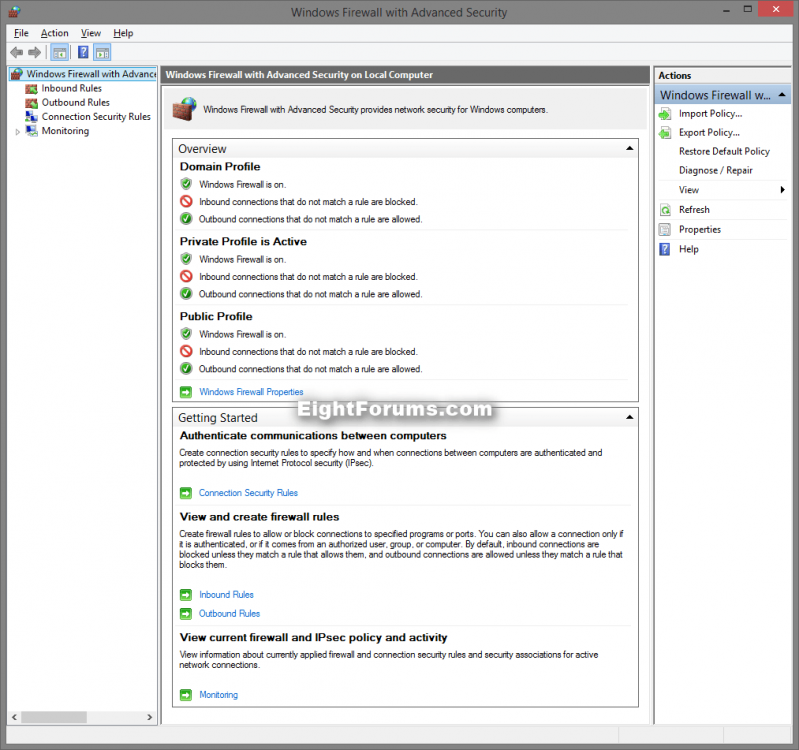Image resolution: width=799 pixels, height=750 pixels.
Task: Select Inbound Rules in the tree
Action: 72,88
